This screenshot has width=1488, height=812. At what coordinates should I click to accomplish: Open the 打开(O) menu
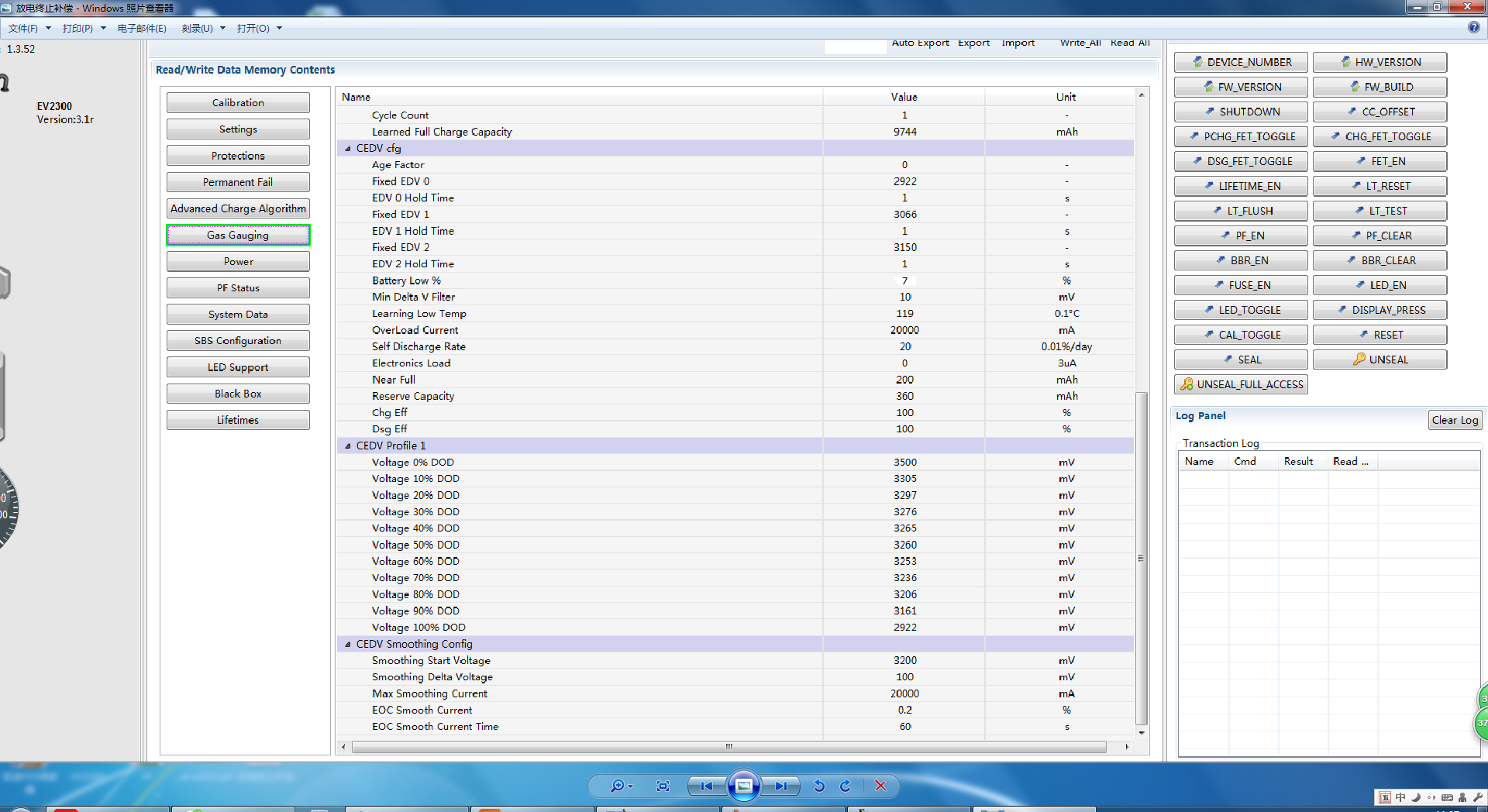tap(260, 29)
